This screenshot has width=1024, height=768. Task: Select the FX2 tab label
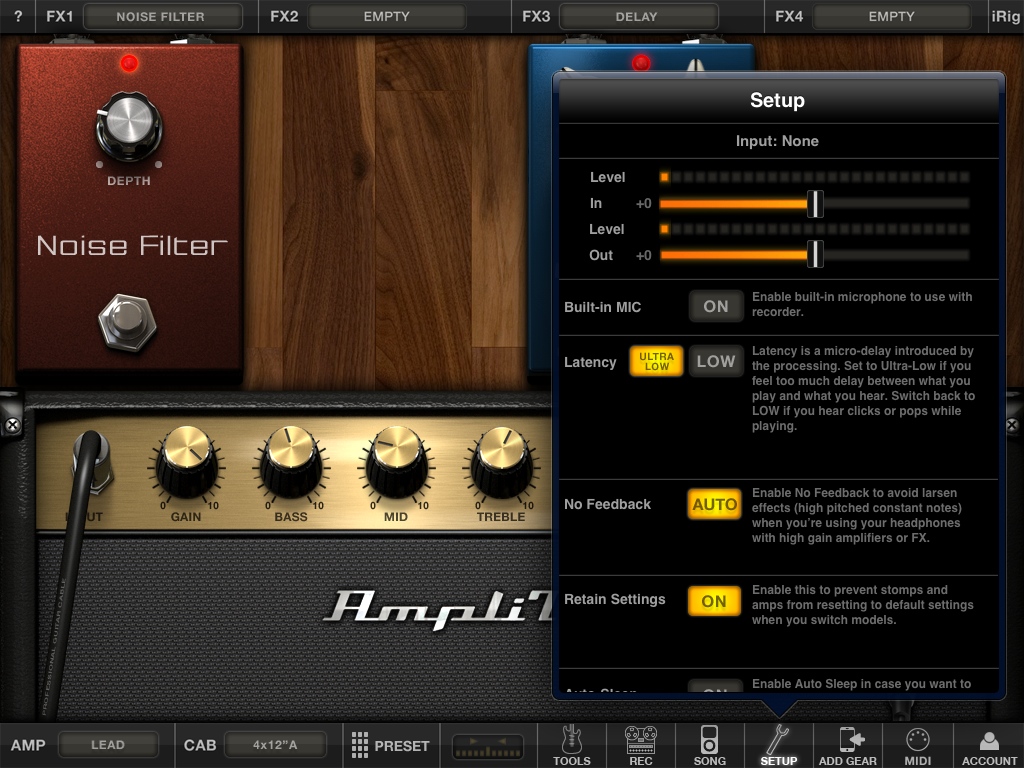point(284,16)
